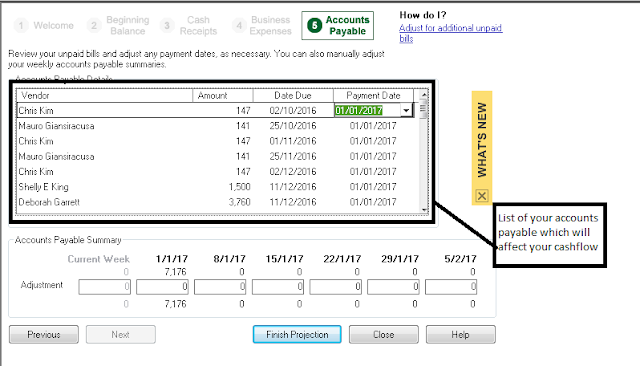Select step 2 Beginning Balance
This screenshot has width=640, height=366.
click(x=118, y=26)
